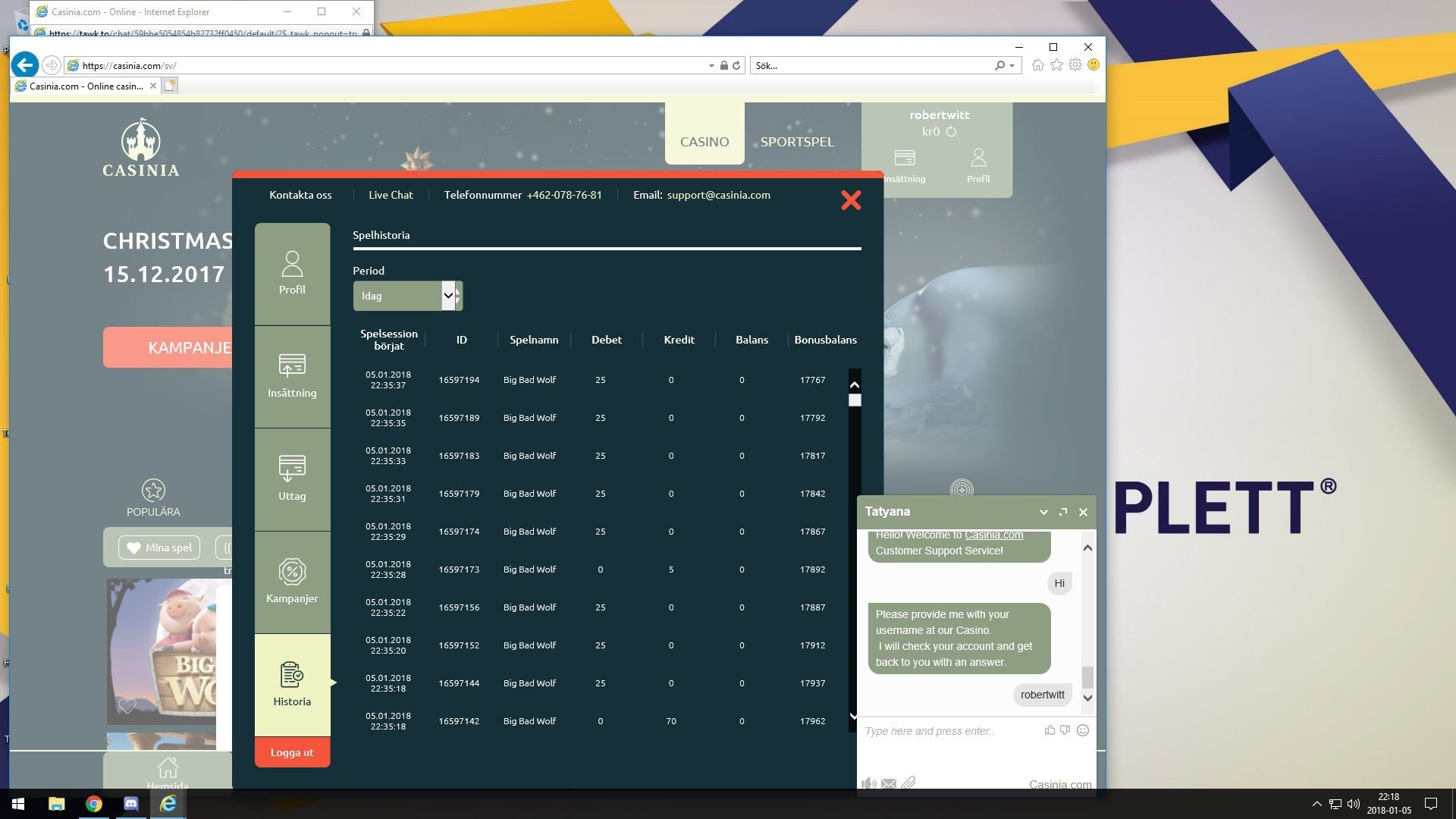The width and height of the screenshot is (1456, 819).
Task: Open Live Chat link in dialog header
Action: click(x=391, y=195)
